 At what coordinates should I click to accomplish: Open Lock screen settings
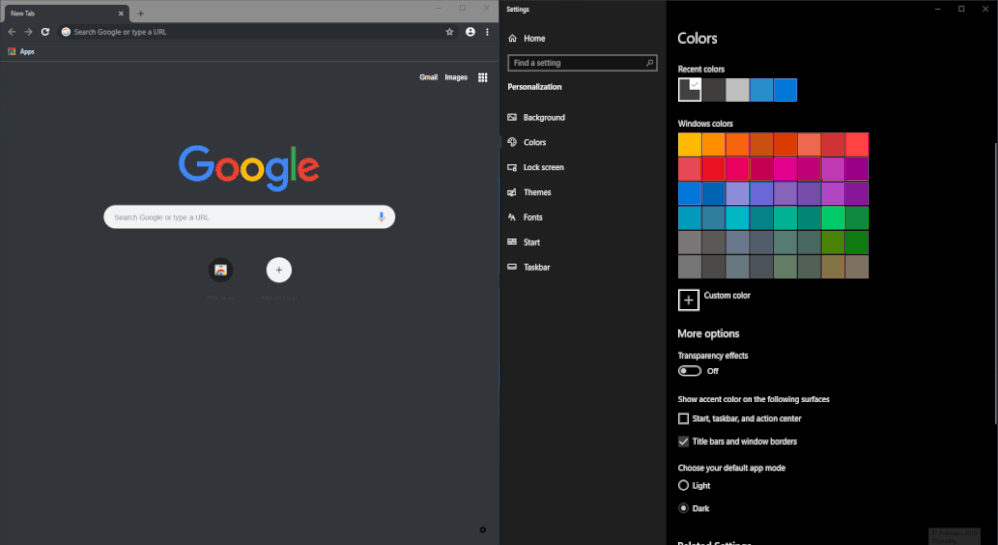click(535, 167)
